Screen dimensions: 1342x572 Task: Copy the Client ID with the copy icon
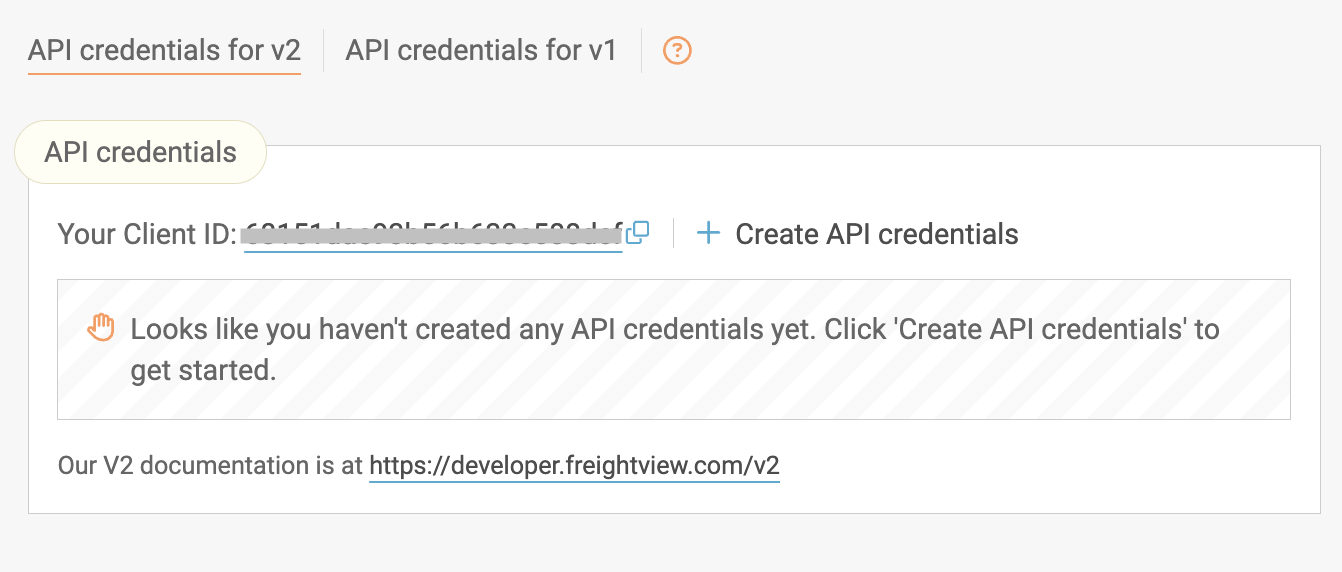[637, 233]
